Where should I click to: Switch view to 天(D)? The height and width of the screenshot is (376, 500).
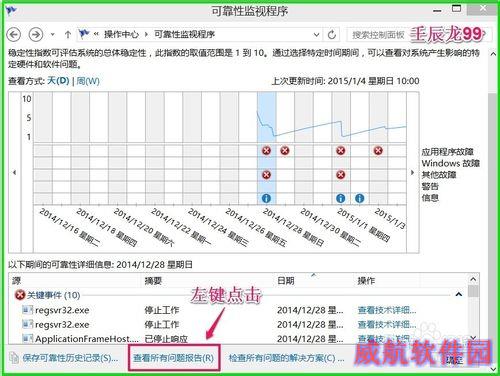[x=58, y=81]
